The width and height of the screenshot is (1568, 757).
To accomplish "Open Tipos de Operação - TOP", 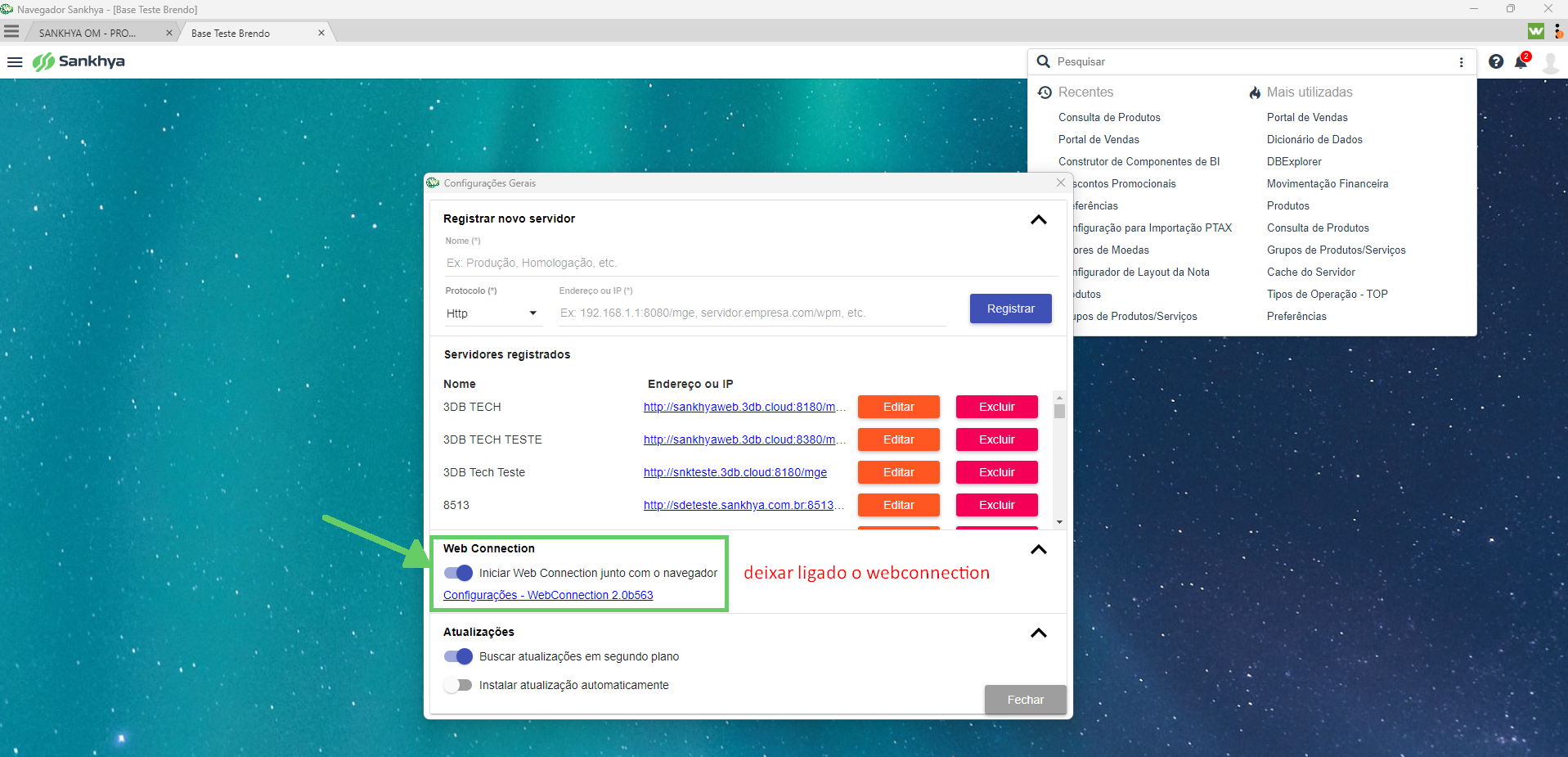I will point(1328,294).
